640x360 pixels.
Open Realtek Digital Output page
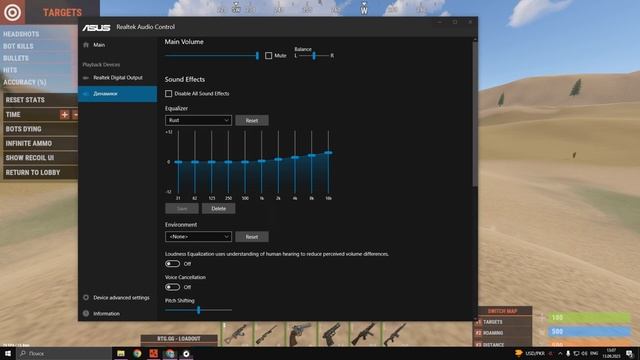(118, 78)
